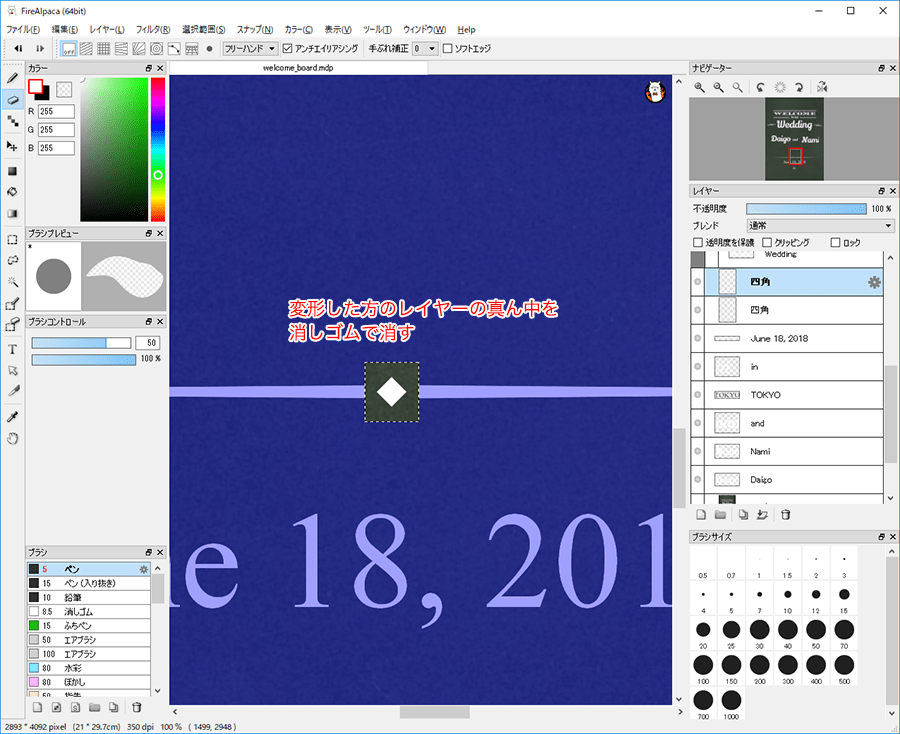
Task: Delete layer with the layer panel trash icon
Action: point(786,515)
